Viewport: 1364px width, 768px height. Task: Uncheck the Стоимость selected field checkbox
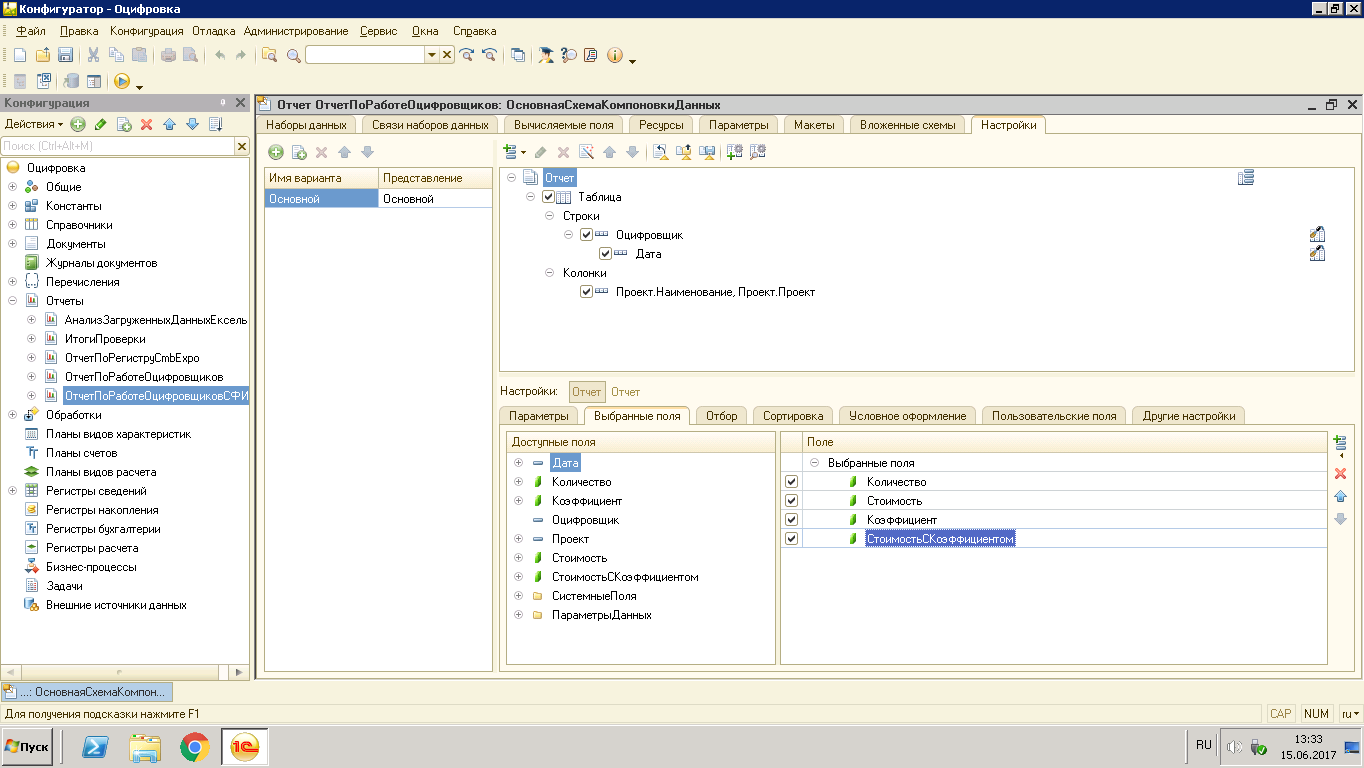point(792,501)
